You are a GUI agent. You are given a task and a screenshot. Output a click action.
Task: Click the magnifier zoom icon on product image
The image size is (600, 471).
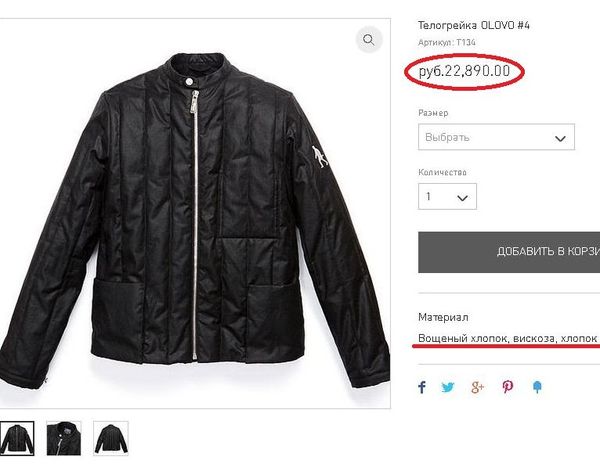click(369, 40)
